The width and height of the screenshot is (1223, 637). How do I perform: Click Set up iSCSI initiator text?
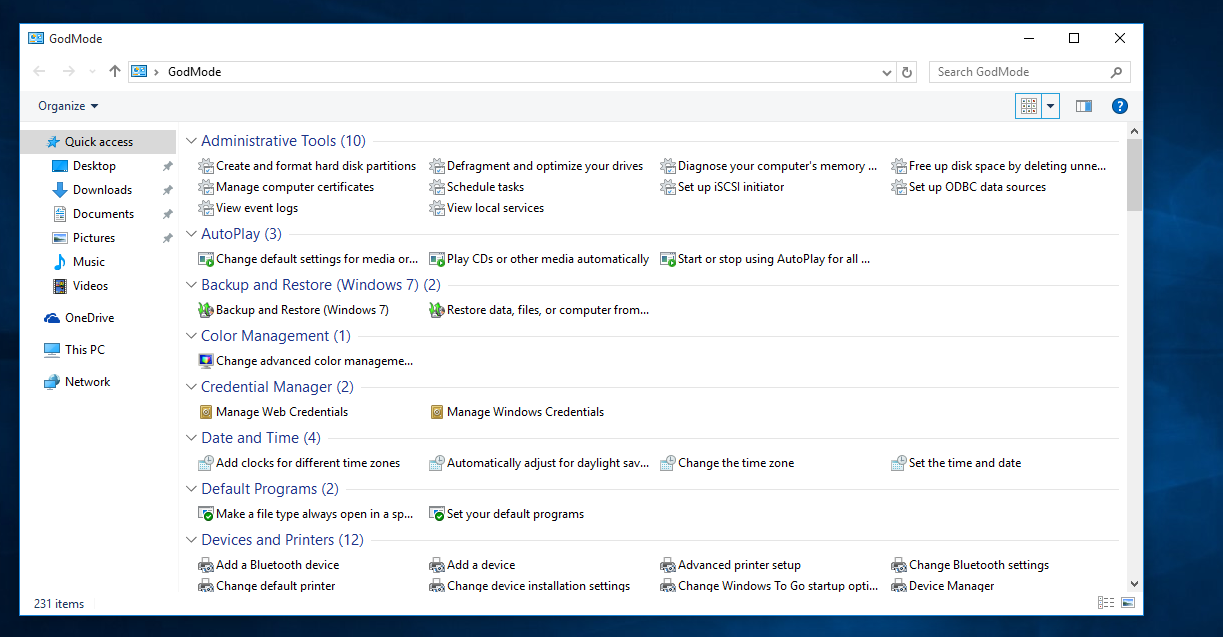click(731, 187)
